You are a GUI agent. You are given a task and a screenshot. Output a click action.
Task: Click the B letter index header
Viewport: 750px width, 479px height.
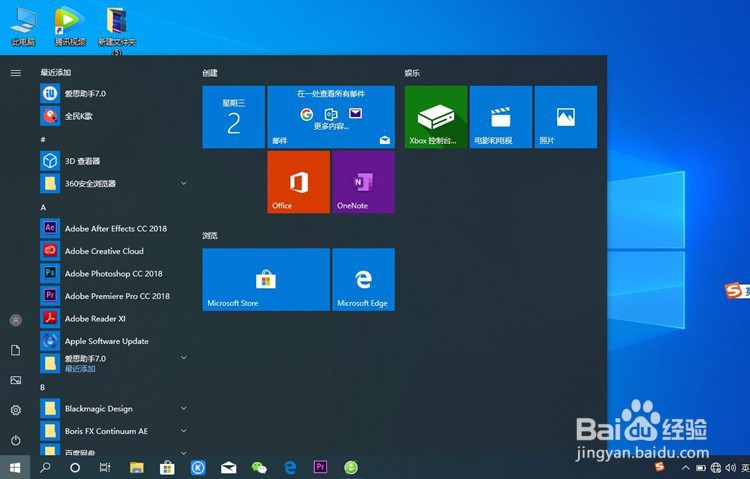pos(43,387)
